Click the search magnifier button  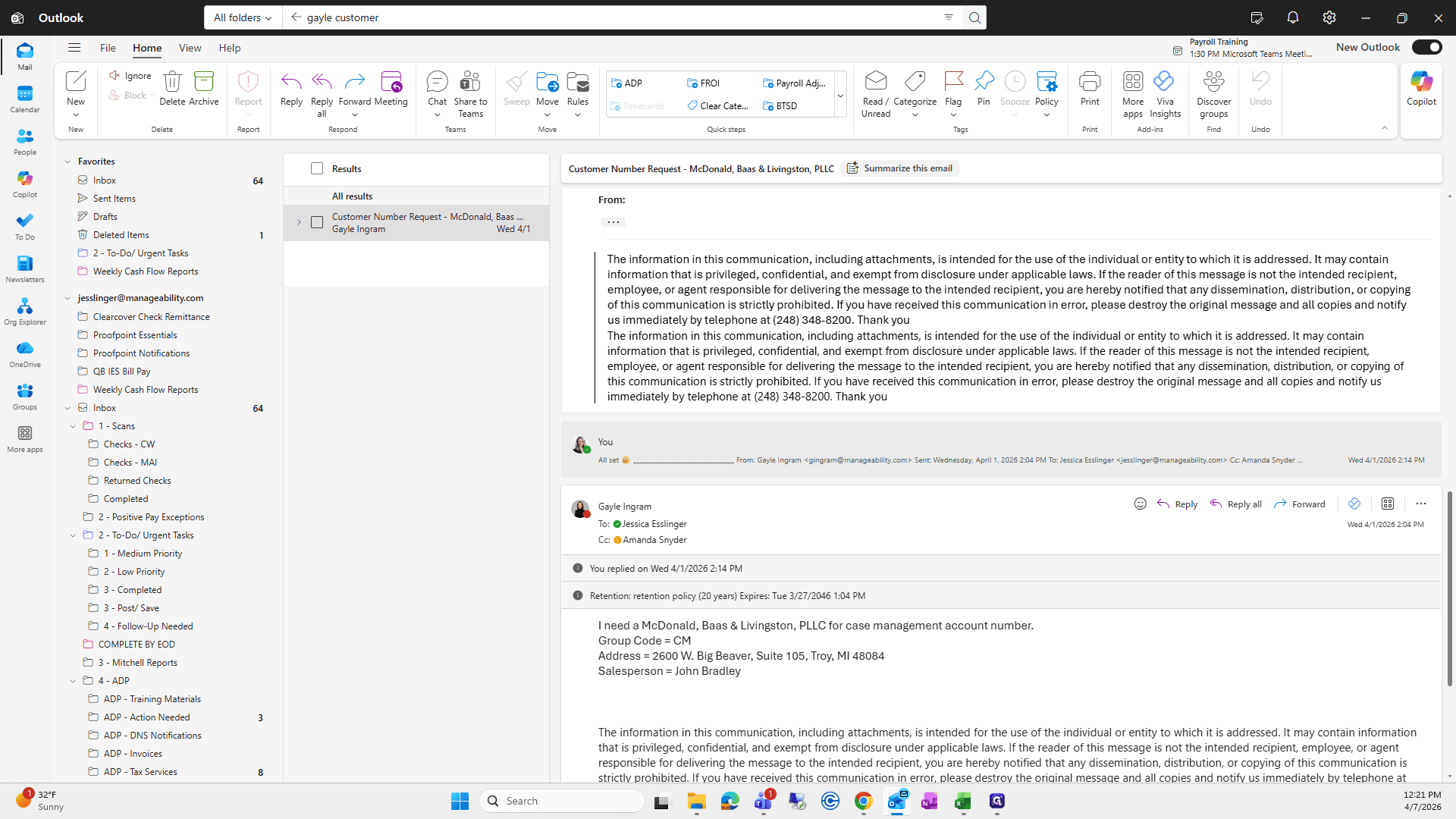tap(974, 17)
